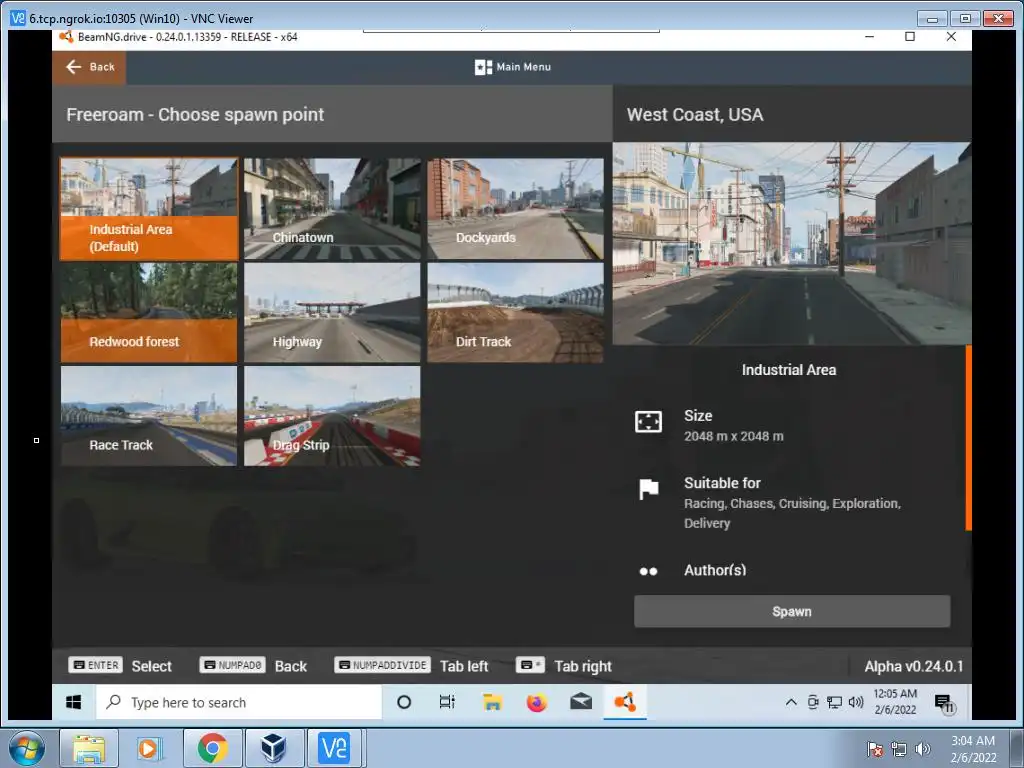Open the Mail app in Win10 taskbar
This screenshot has height=768, width=1024.
[581, 702]
